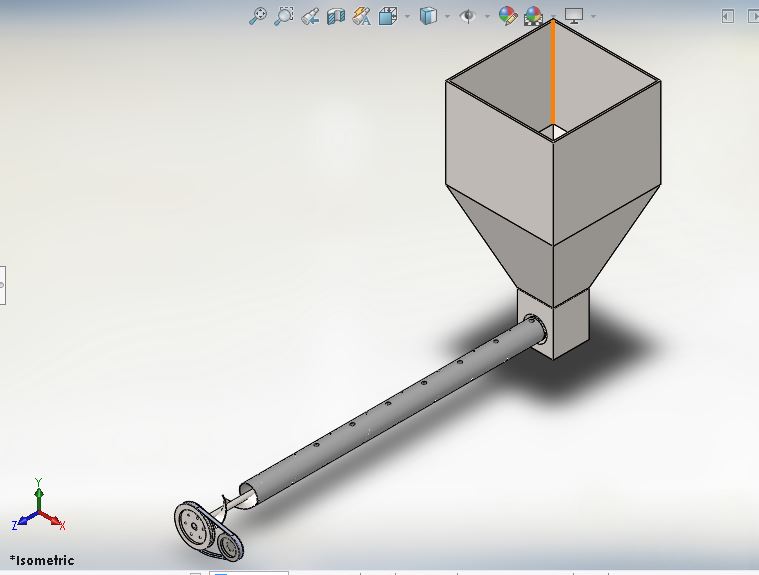This screenshot has width=759, height=575.
Task: Click the Y axis of the triad
Action: (x=38, y=494)
